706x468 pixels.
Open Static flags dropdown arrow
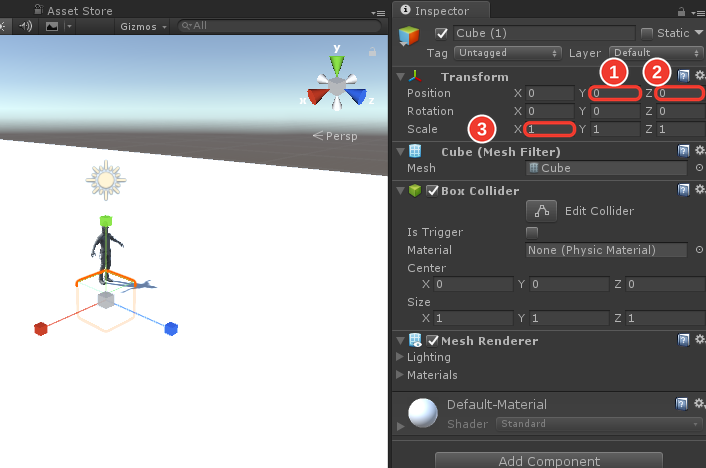tap(699, 32)
